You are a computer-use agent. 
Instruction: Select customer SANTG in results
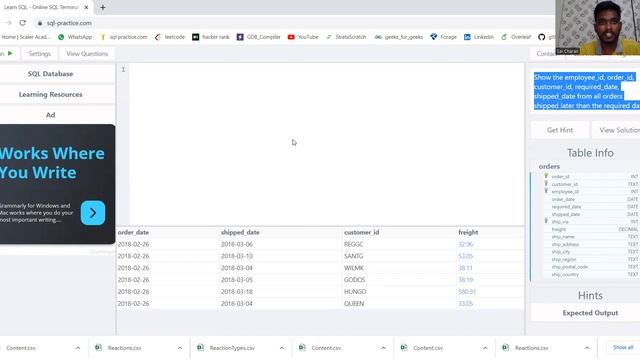353,256
